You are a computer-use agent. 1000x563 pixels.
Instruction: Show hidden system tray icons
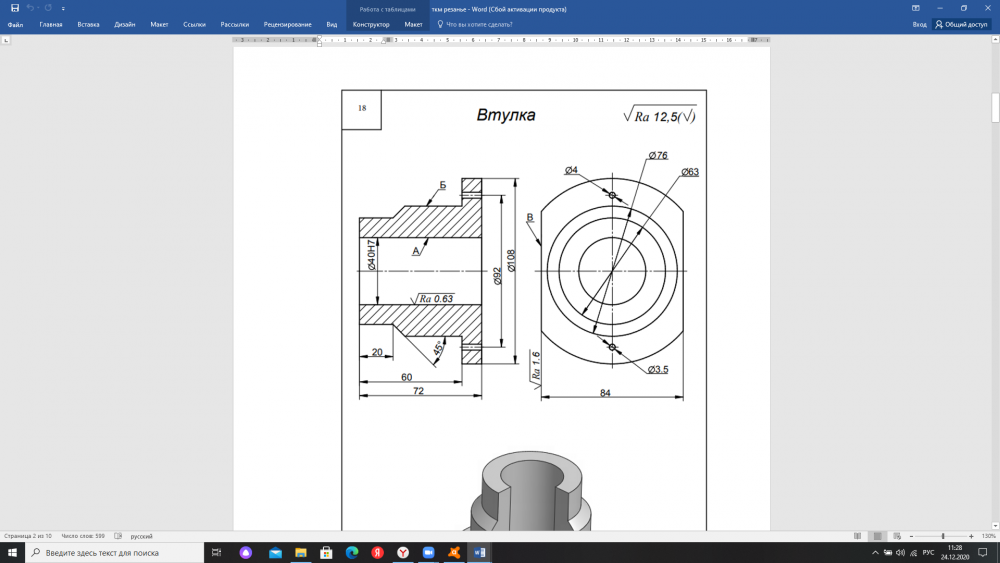[x=875, y=553]
